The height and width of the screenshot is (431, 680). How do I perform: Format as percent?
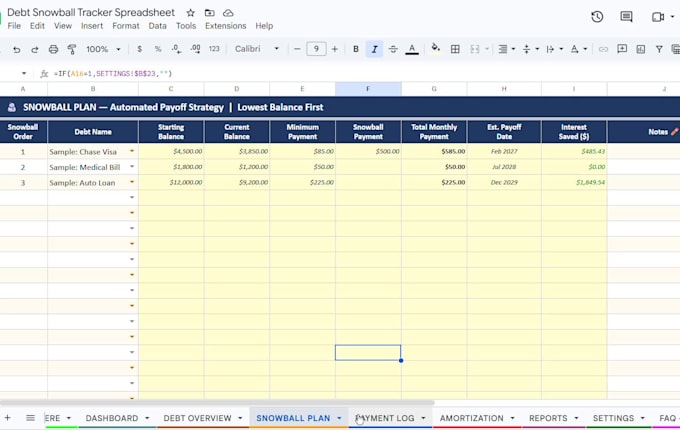point(158,49)
